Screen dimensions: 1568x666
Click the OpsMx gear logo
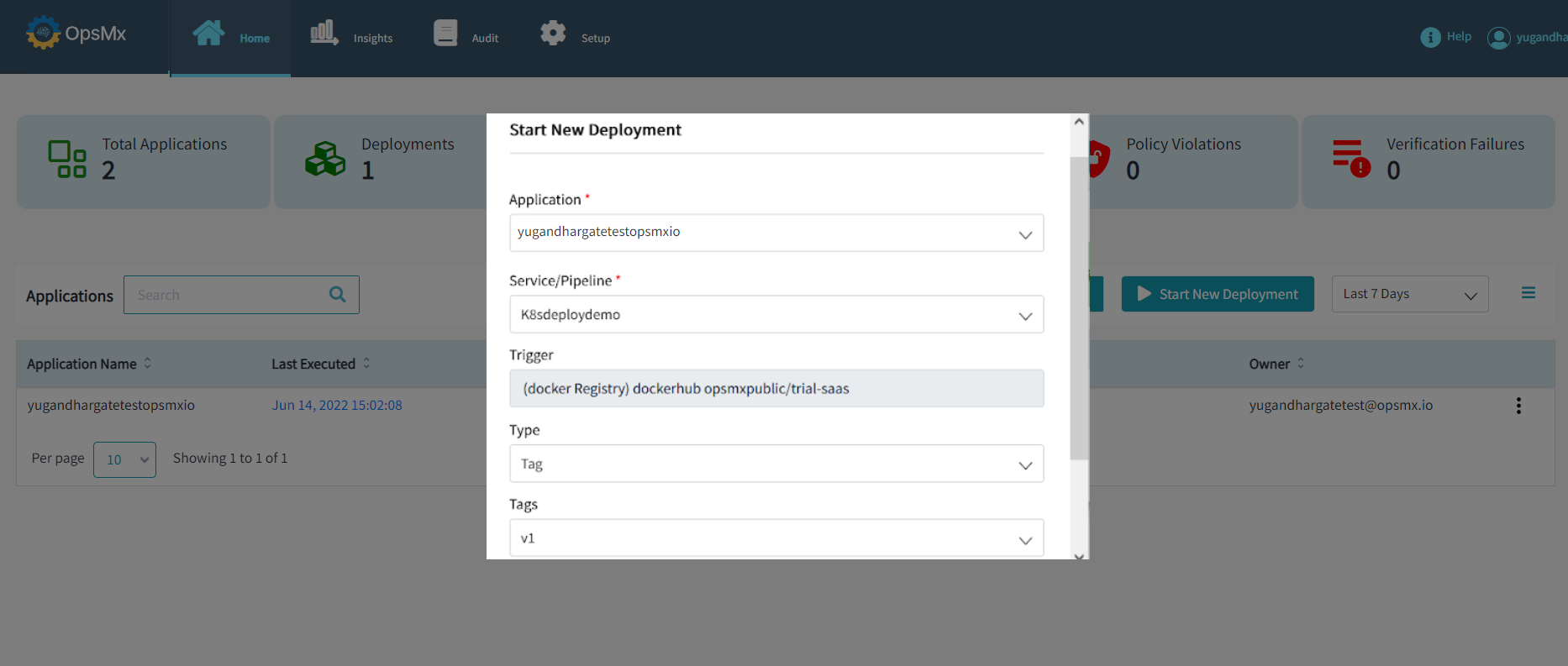[43, 34]
